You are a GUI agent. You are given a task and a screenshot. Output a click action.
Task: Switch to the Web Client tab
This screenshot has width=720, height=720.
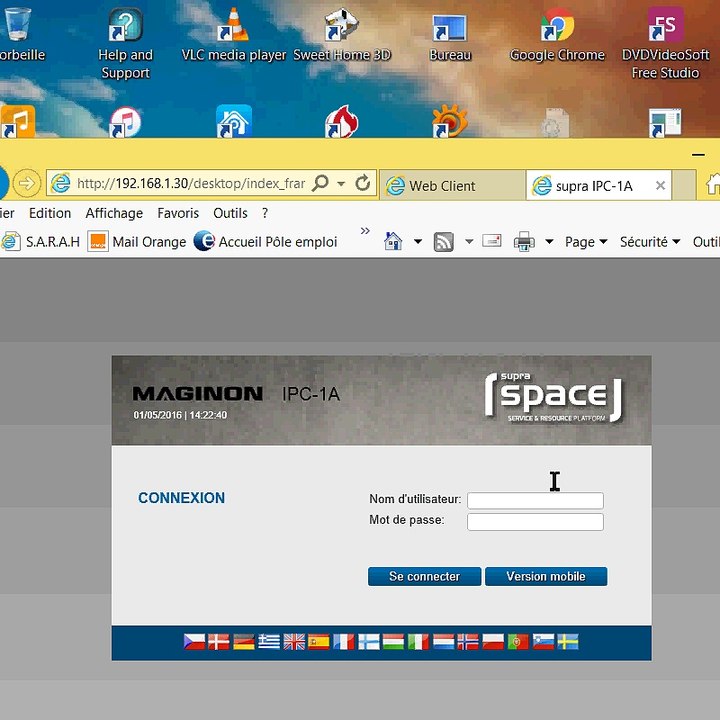pos(452,186)
